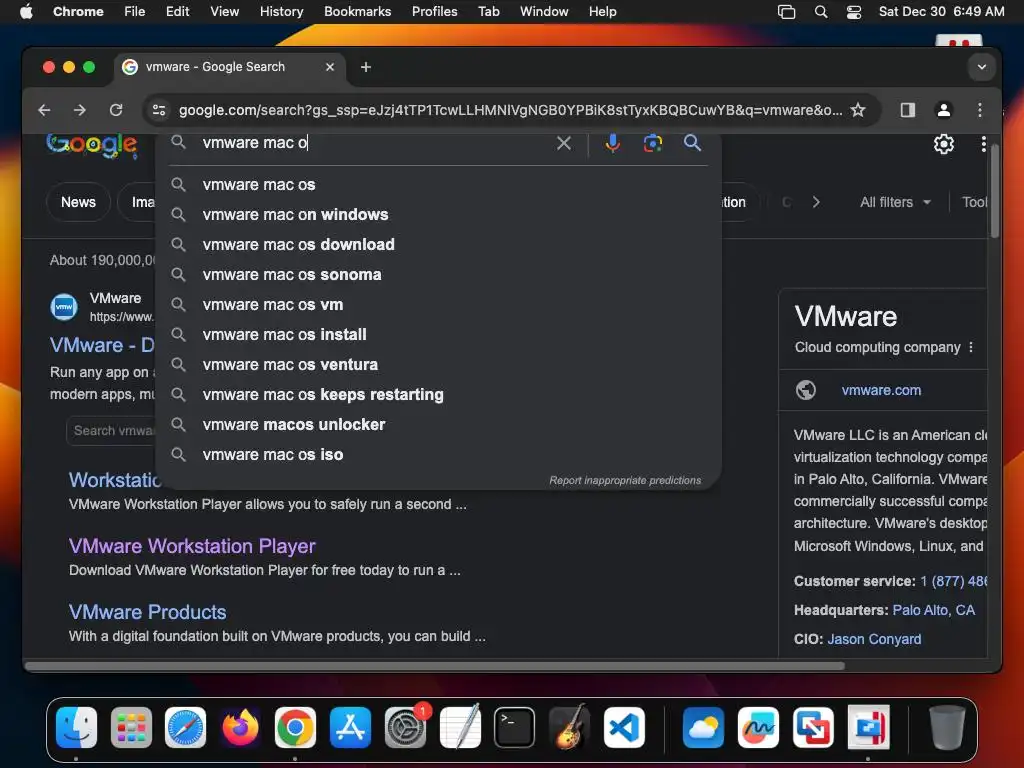Open vmware.com link in knowledge panel

[x=881, y=391]
